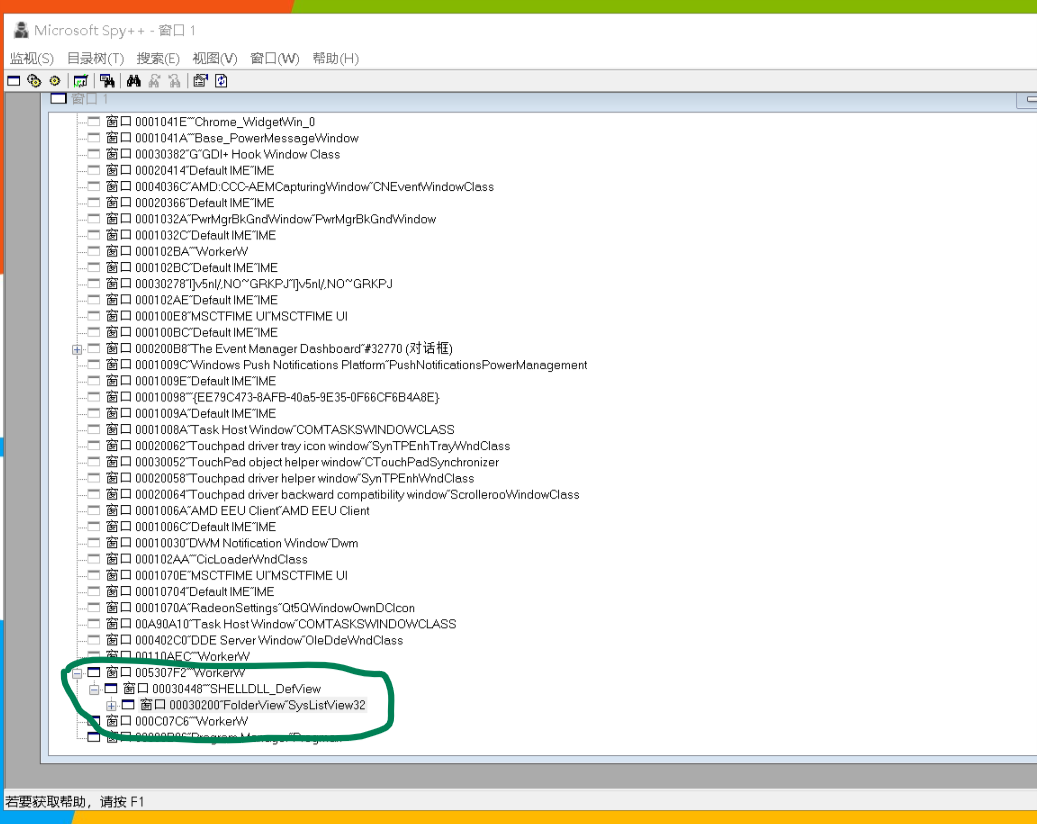Expand the 00030200 FolderView SysListView32 node
1037x824 pixels.
pos(111,706)
